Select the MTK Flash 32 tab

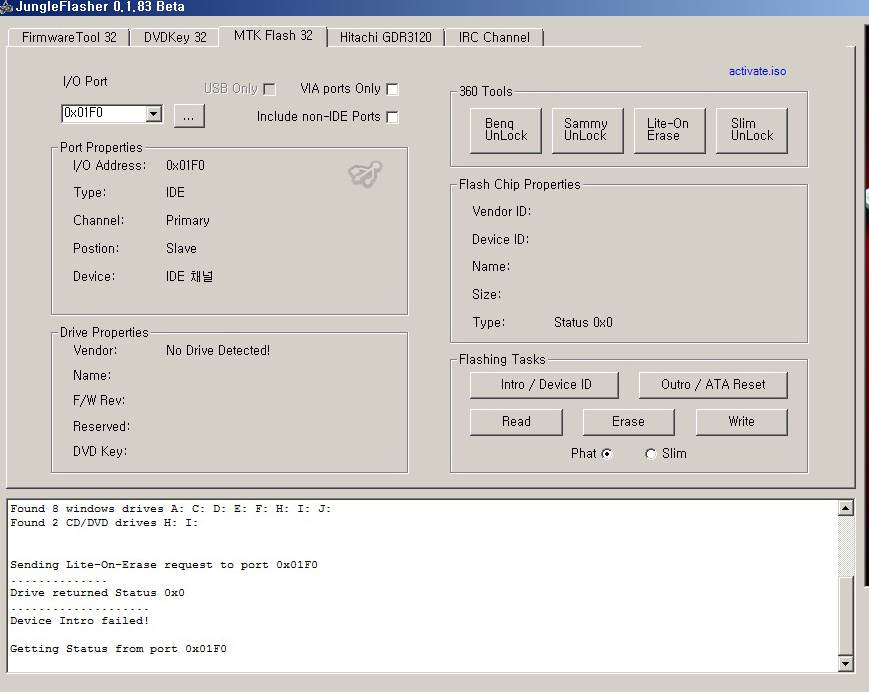click(x=273, y=35)
